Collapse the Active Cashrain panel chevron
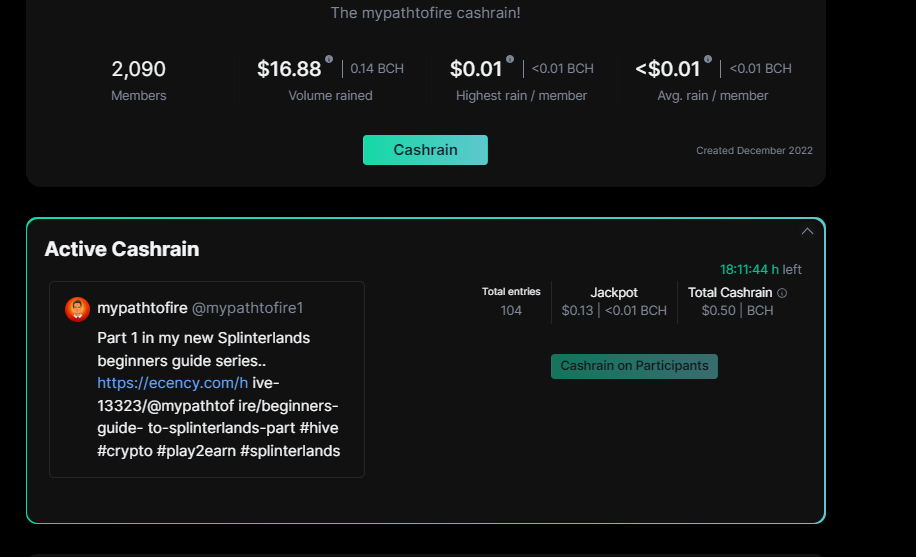The image size is (916, 557). click(807, 231)
